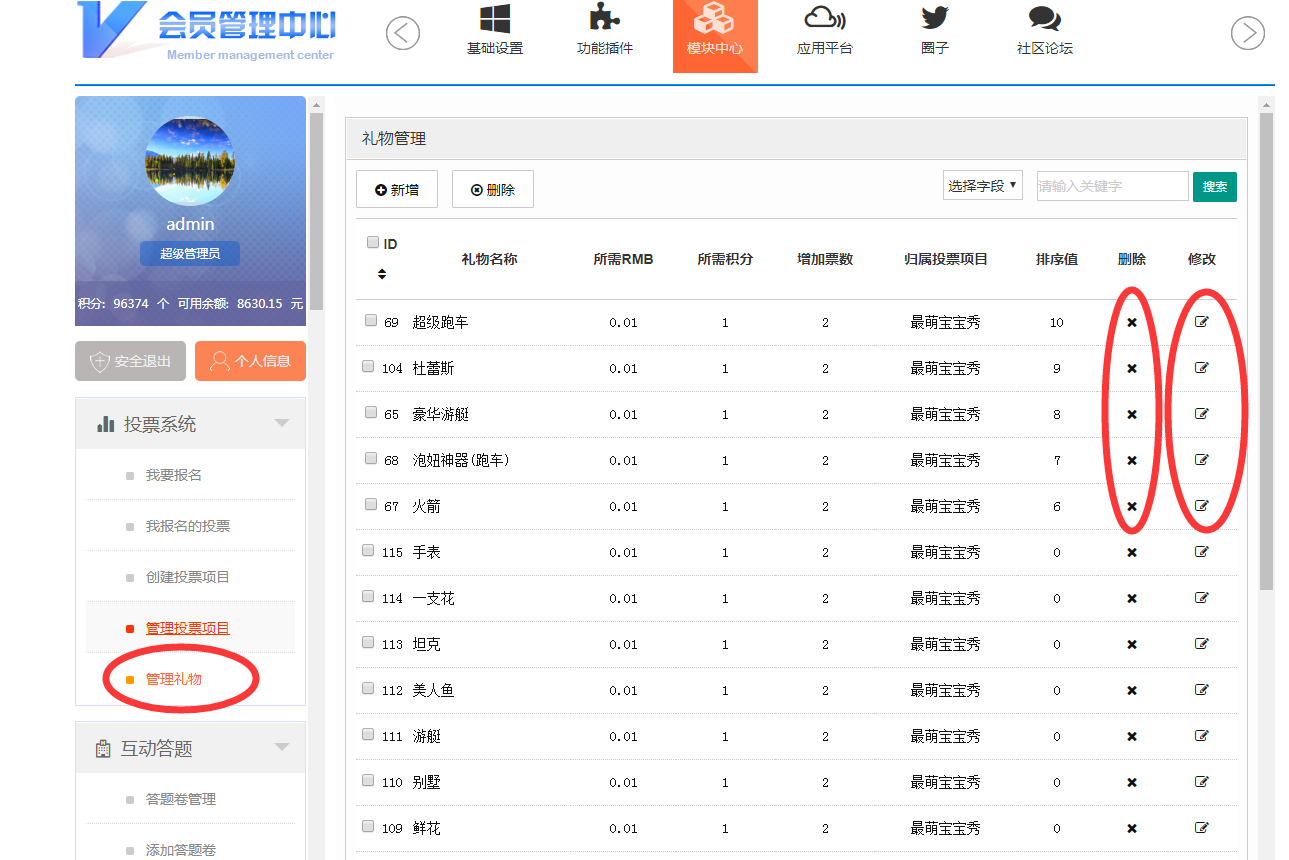Open the 社区论坛 chat bubble icon
The image size is (1289, 860).
click(x=1044, y=19)
